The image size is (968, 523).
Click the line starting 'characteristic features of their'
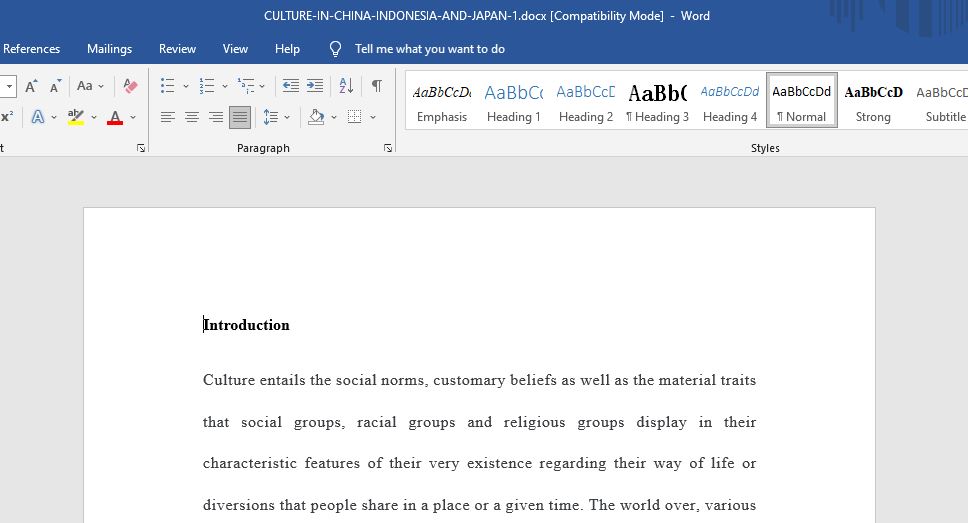point(479,463)
